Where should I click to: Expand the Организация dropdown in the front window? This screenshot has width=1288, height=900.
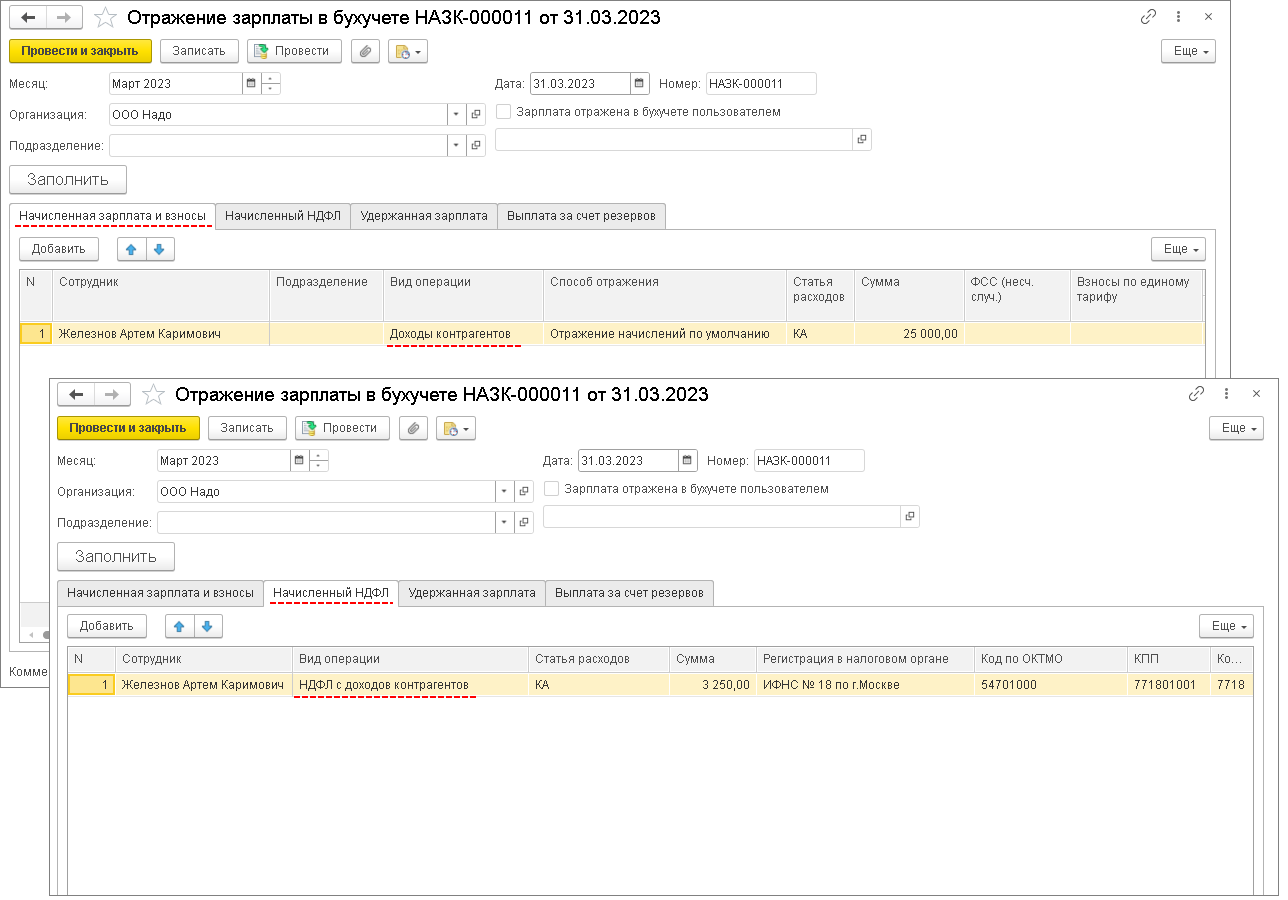coord(505,492)
